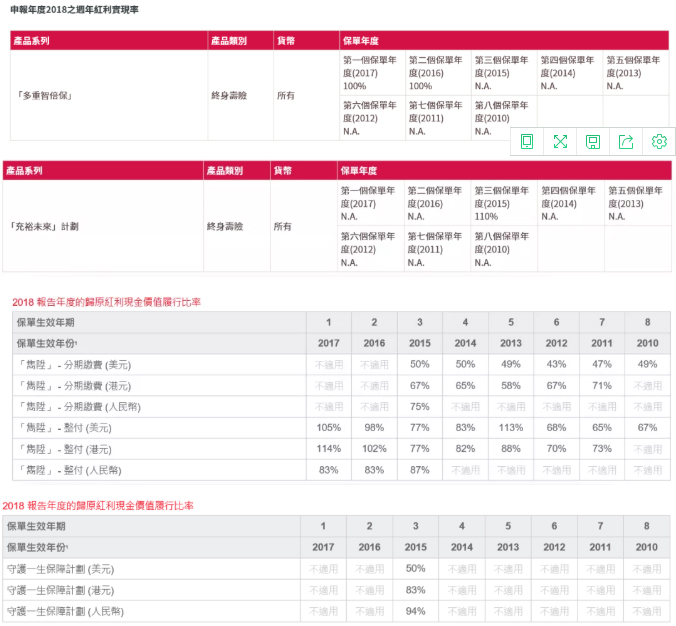Click the 68% cell

coord(556,428)
